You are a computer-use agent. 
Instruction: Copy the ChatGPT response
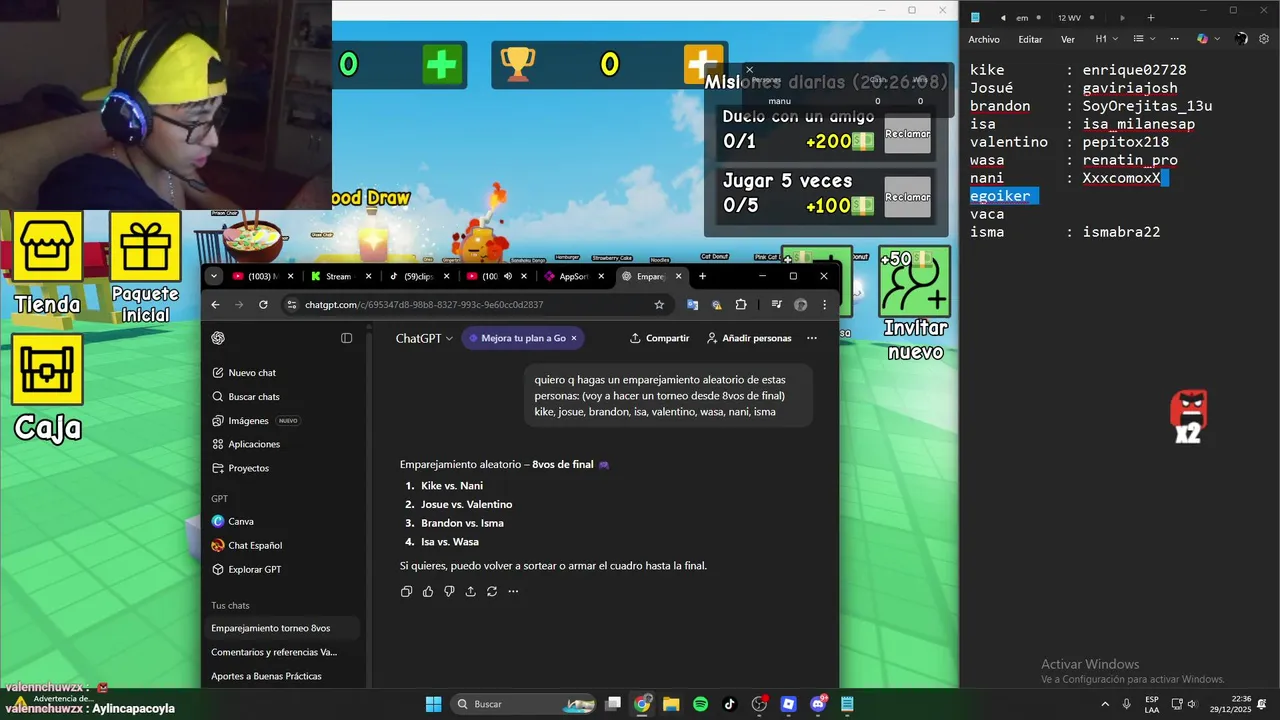(x=406, y=591)
